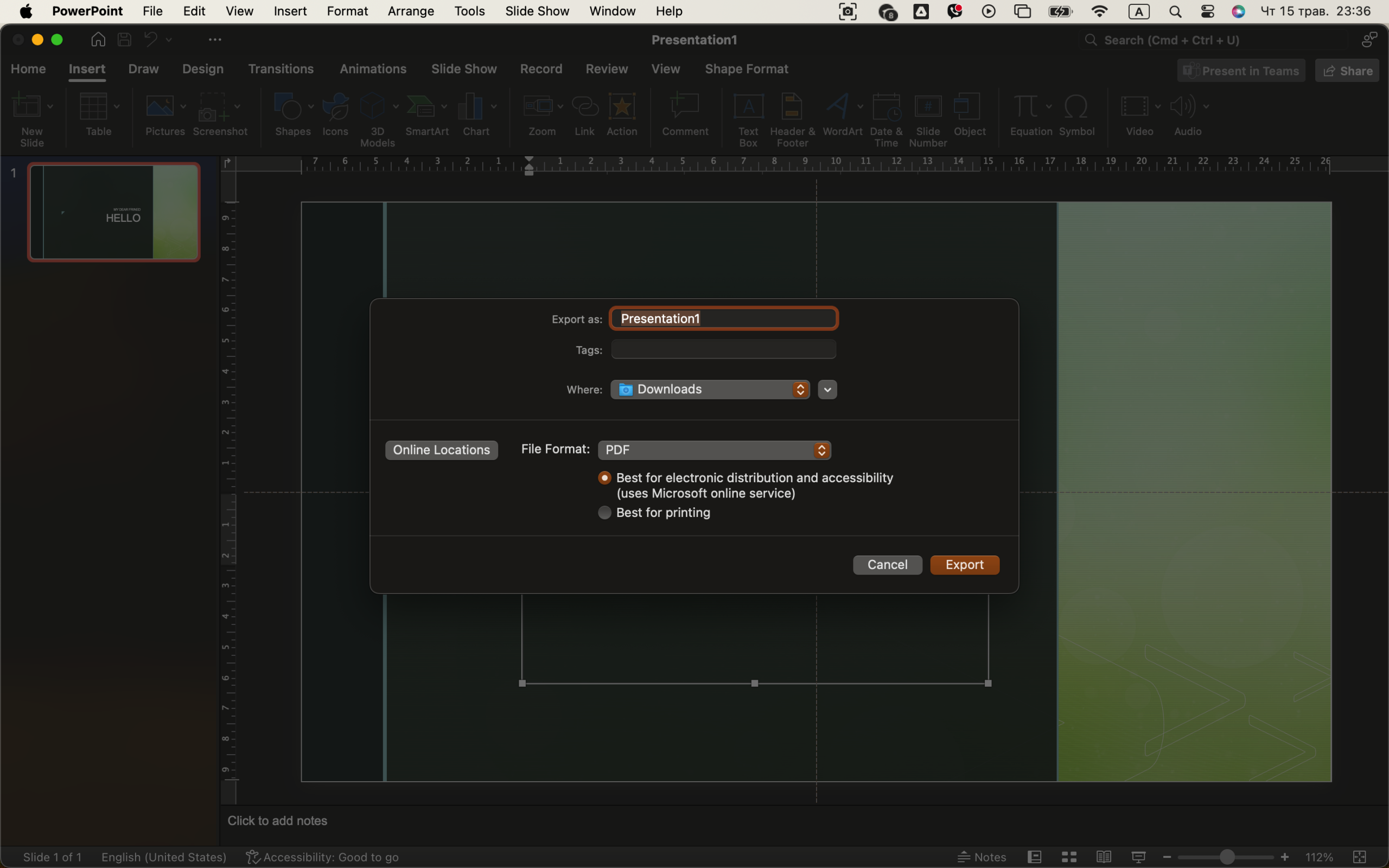Open the undo history dropdown arrow
This screenshot has height=868, width=1389.
169,40
